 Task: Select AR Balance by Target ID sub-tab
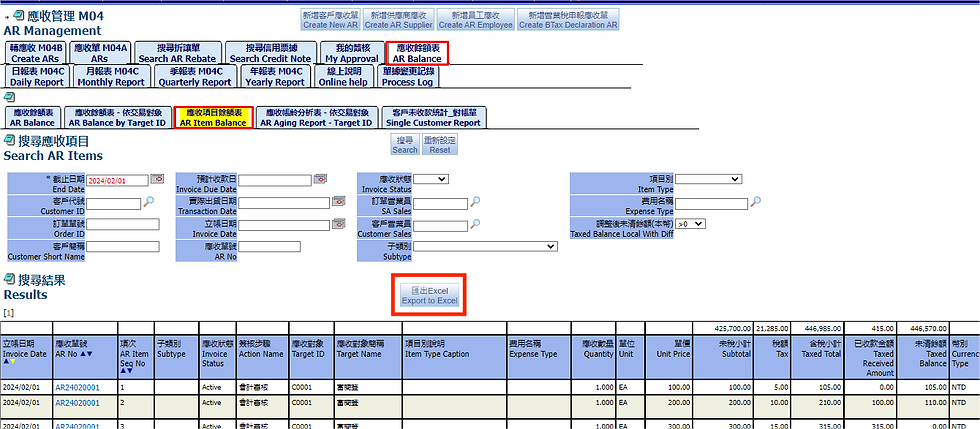pyautogui.click(x=118, y=118)
